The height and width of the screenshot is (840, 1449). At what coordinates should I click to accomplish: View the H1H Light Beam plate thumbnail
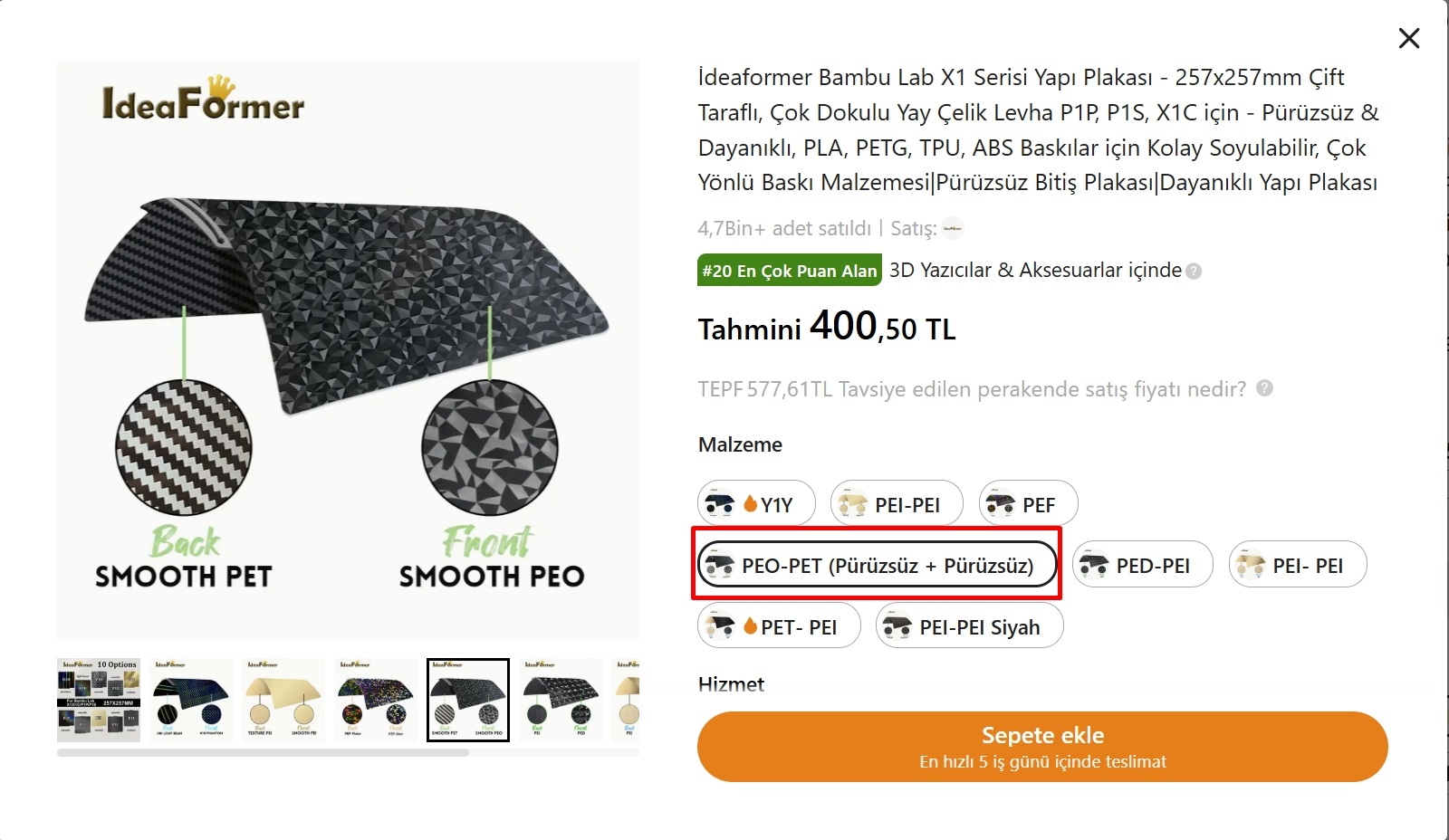[x=191, y=700]
